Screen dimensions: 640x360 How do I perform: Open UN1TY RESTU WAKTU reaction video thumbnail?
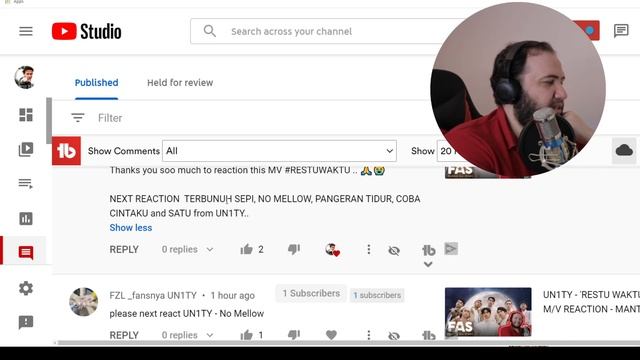coord(488,312)
